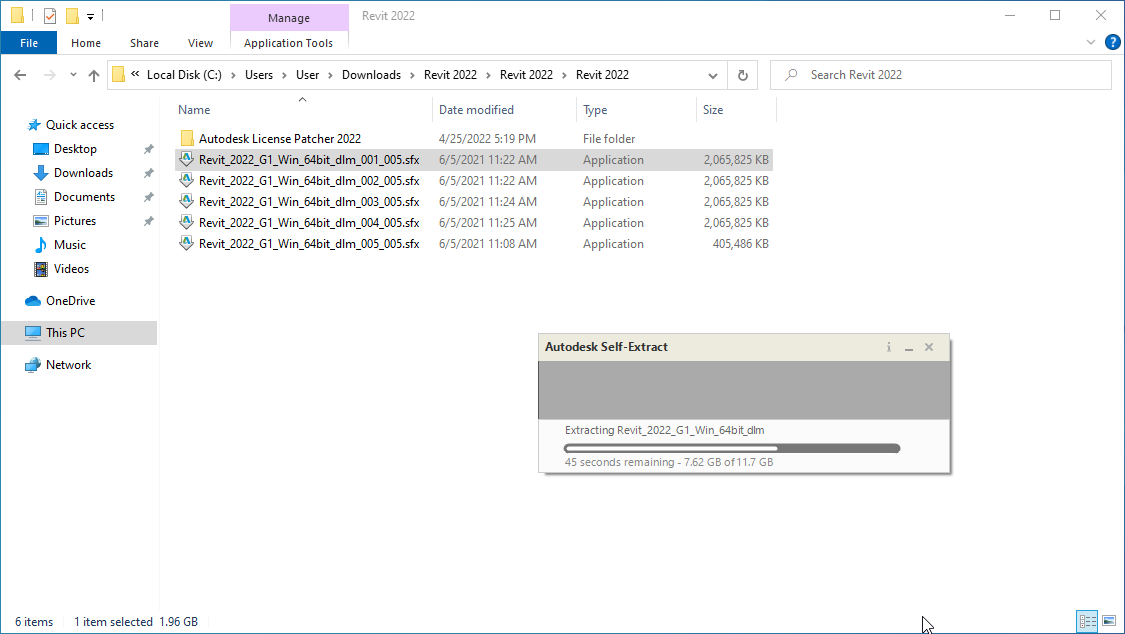The image size is (1125, 634).
Task: Select the Autodesk License Patcher 2022 folder
Action: 279,139
